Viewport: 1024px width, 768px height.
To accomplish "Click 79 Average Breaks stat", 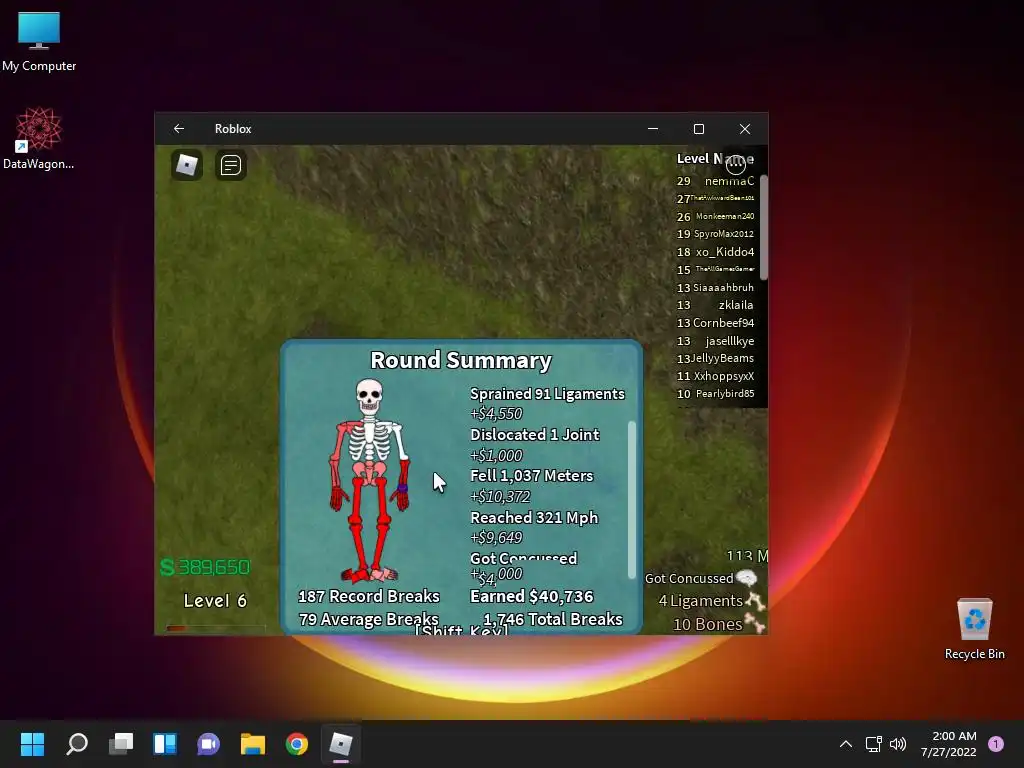I will (369, 619).
